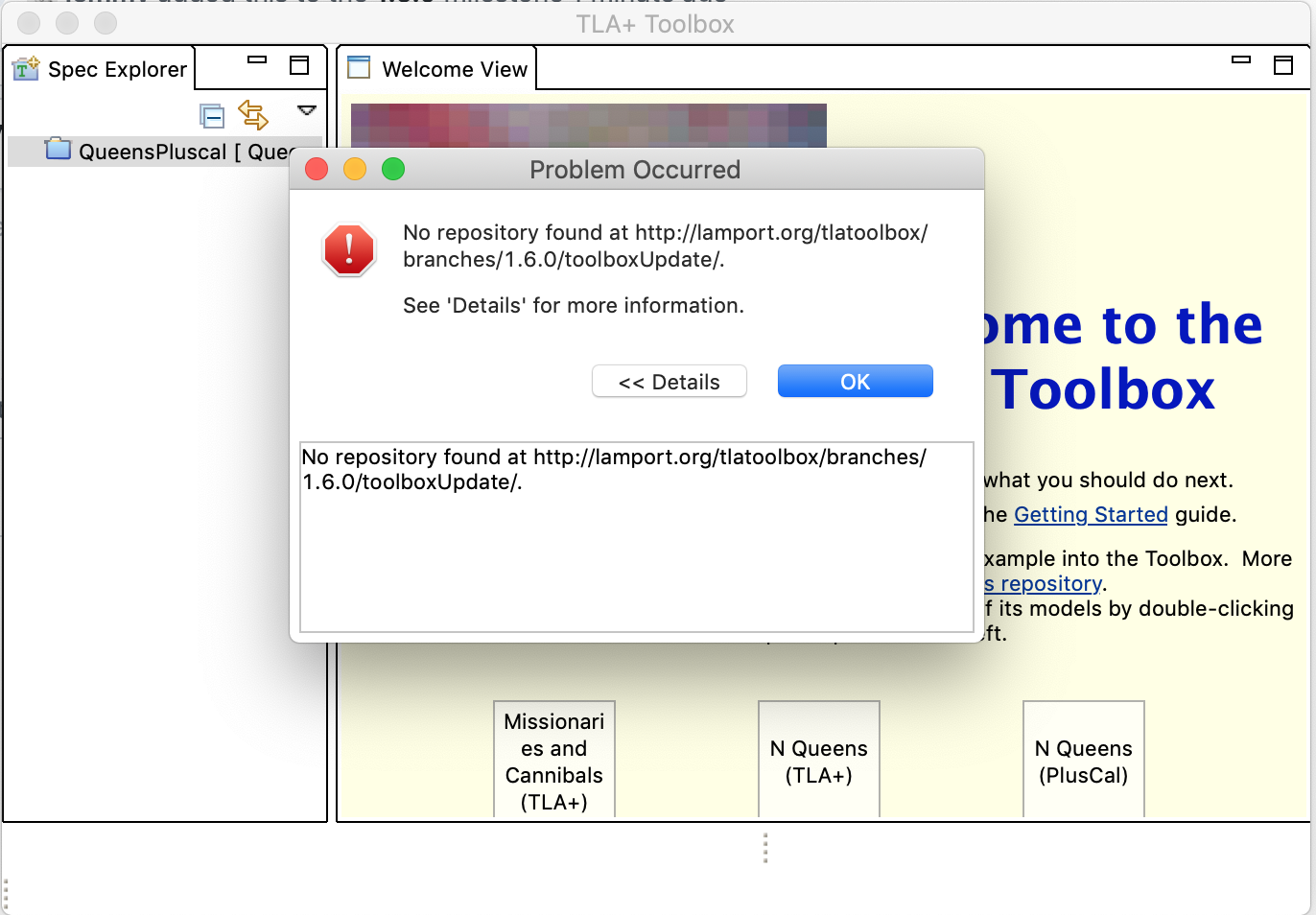1316x915 pixels.
Task: Switch to the Welcome View tab
Action: pyautogui.click(x=454, y=68)
